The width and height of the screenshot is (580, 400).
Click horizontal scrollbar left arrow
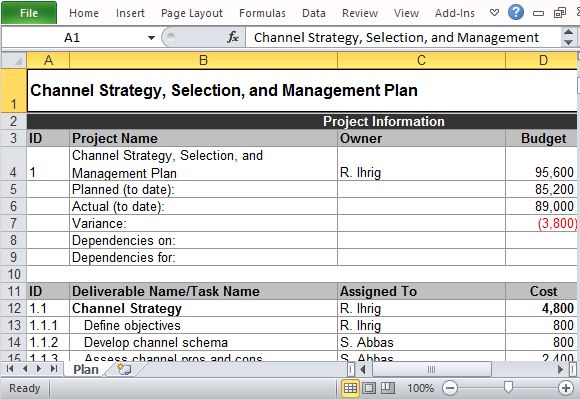coord(363,369)
